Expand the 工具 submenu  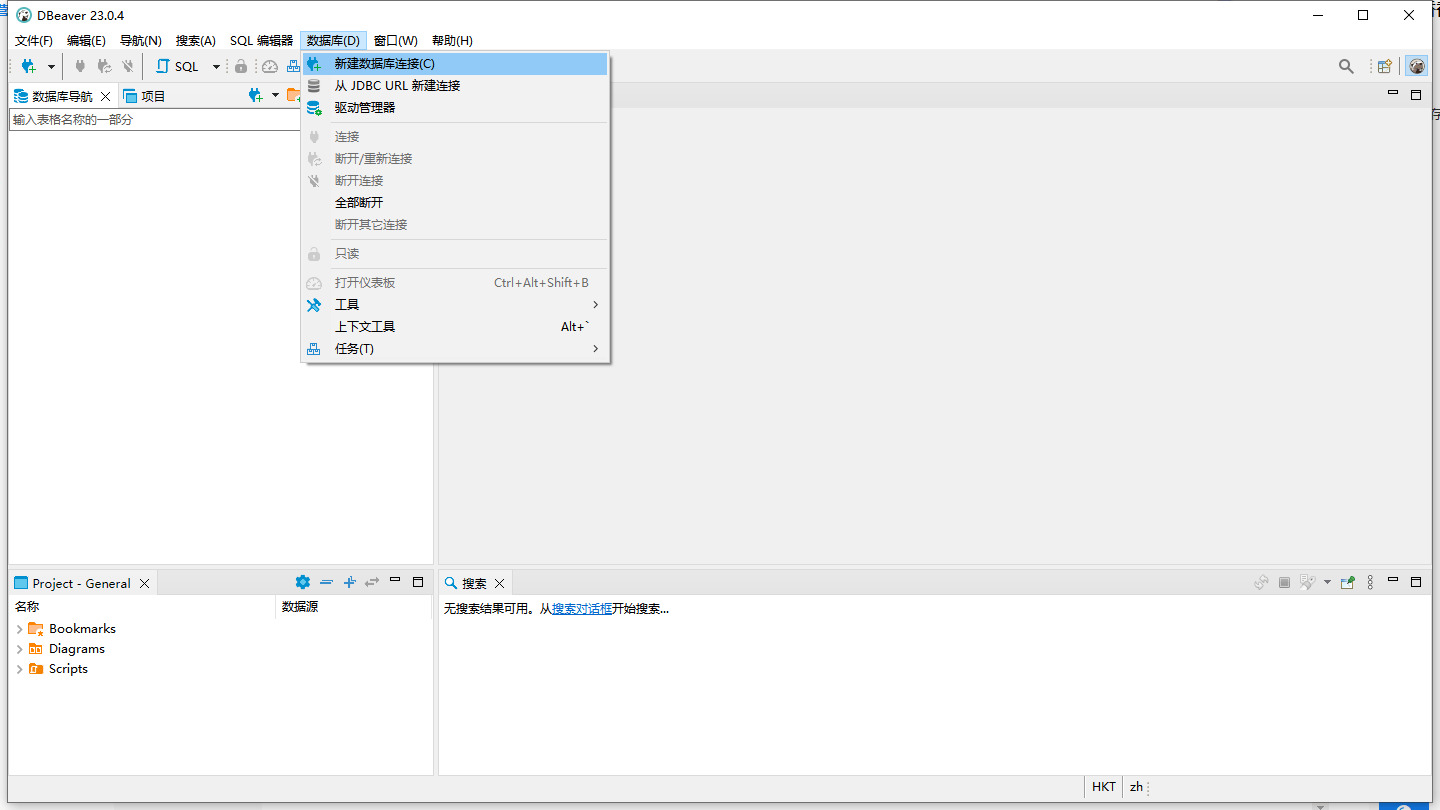point(455,304)
